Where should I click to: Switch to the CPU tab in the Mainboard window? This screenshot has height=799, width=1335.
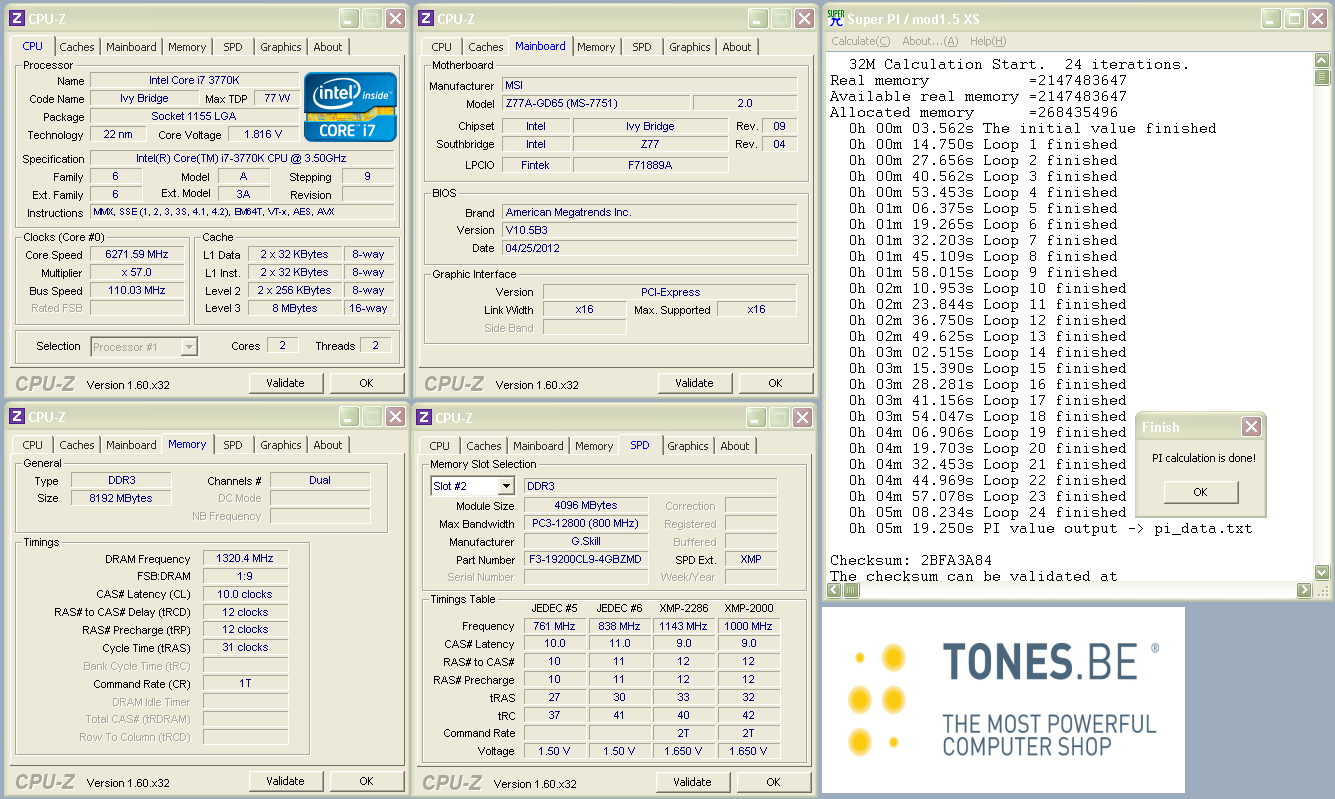(441, 47)
